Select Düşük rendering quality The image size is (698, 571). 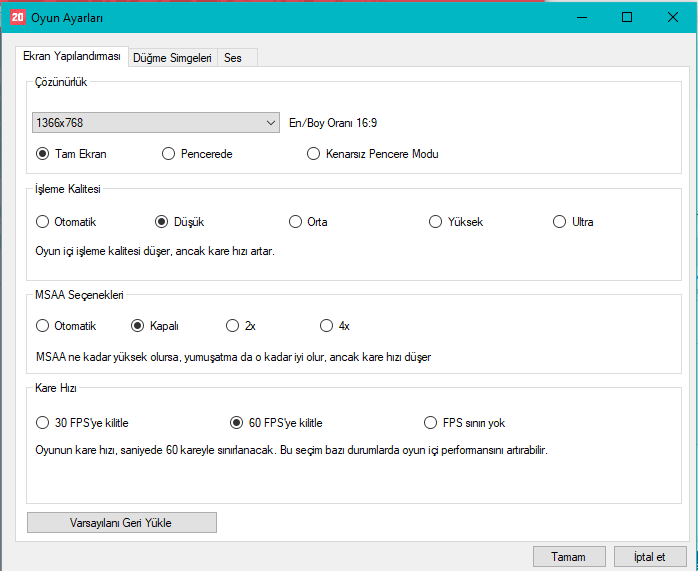179,222
